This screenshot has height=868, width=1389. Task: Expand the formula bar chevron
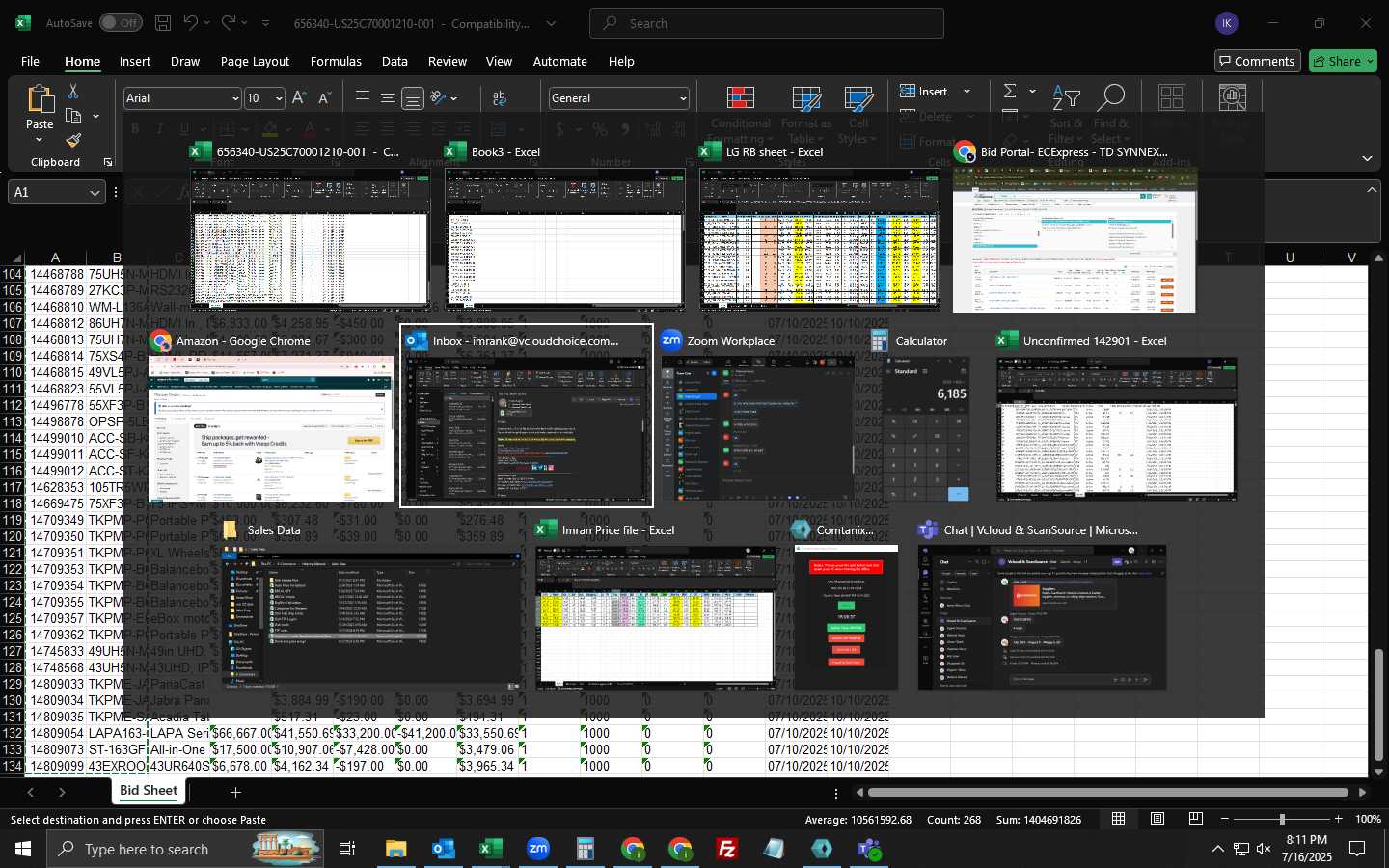(x=1372, y=191)
